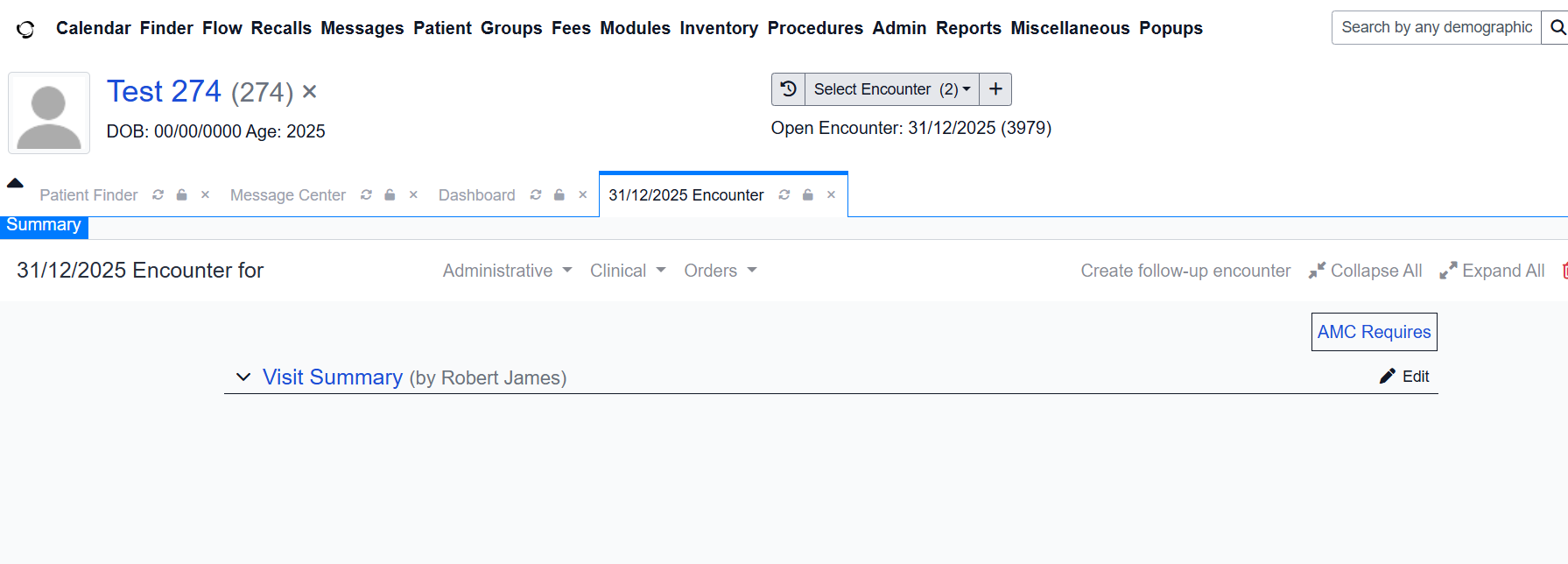Toggle lock on Message Center tab
Screen dimensions: 1568x564
tap(390, 195)
